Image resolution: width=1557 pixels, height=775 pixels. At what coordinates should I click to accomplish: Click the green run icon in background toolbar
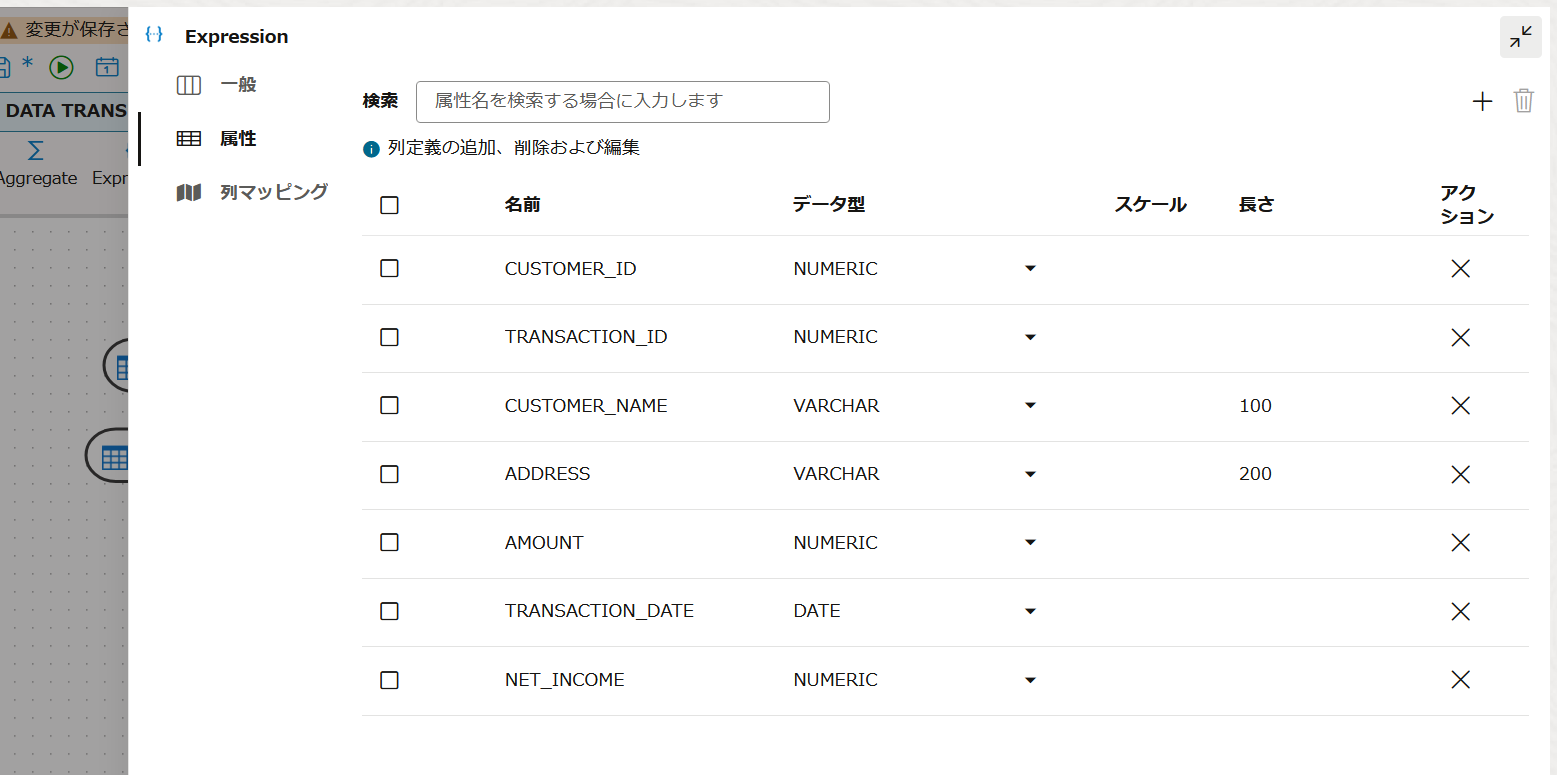click(62, 67)
